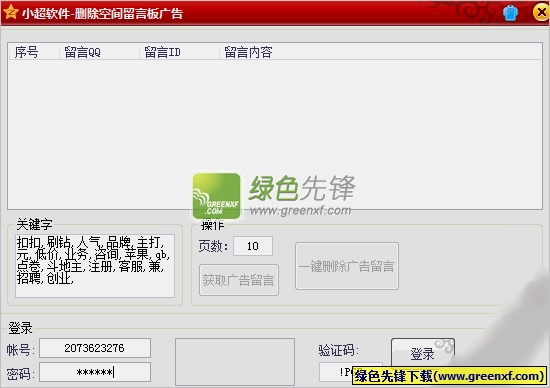
Task: Focus the 页数 page count field
Action: coord(253,246)
